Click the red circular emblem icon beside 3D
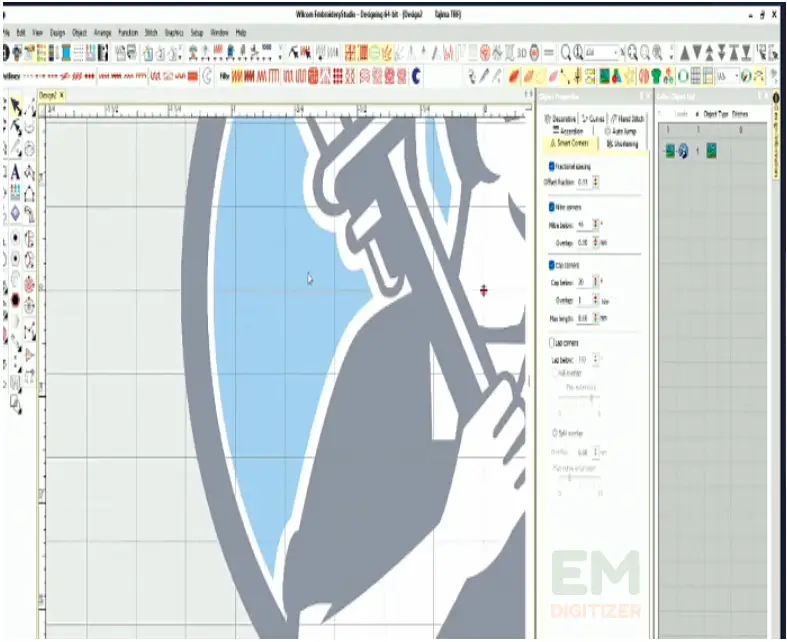787x642 pixels. tap(535, 53)
